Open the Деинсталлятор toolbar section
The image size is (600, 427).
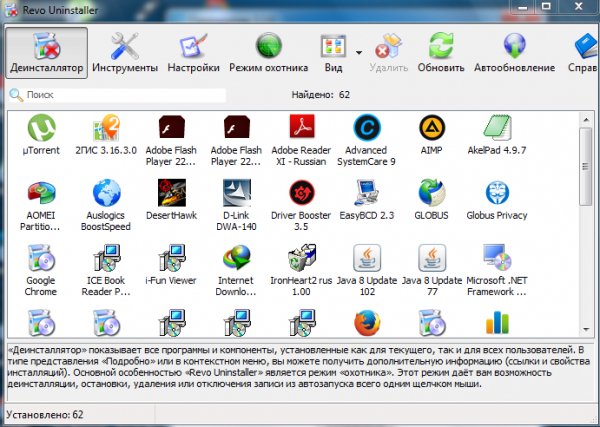[x=46, y=52]
